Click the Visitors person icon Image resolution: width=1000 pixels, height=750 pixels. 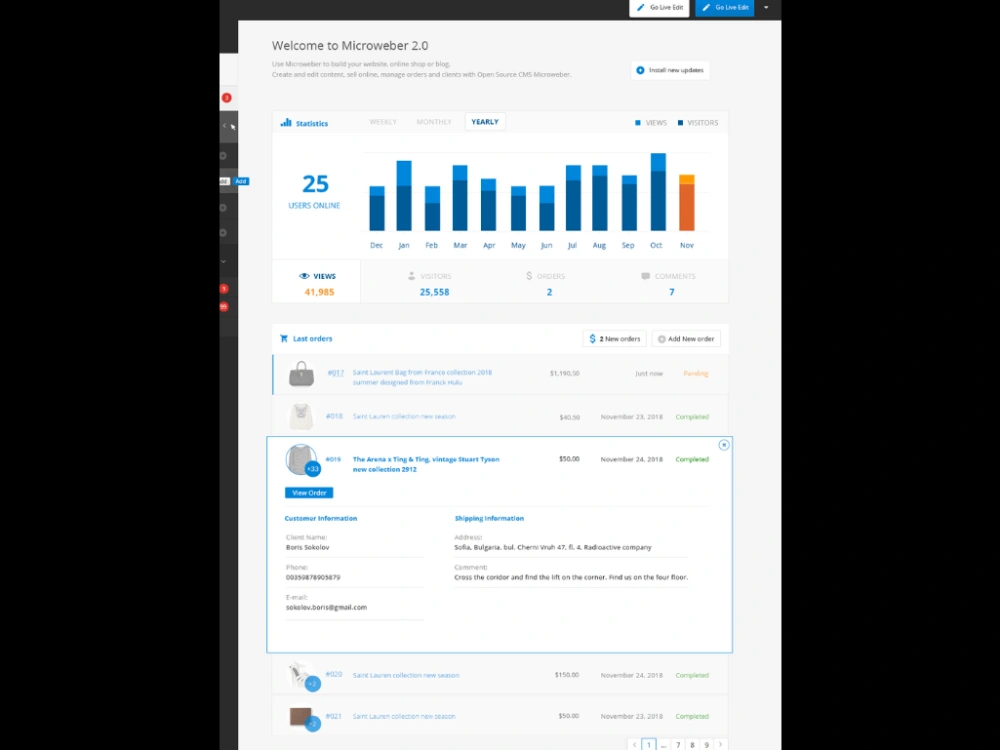[411, 276]
